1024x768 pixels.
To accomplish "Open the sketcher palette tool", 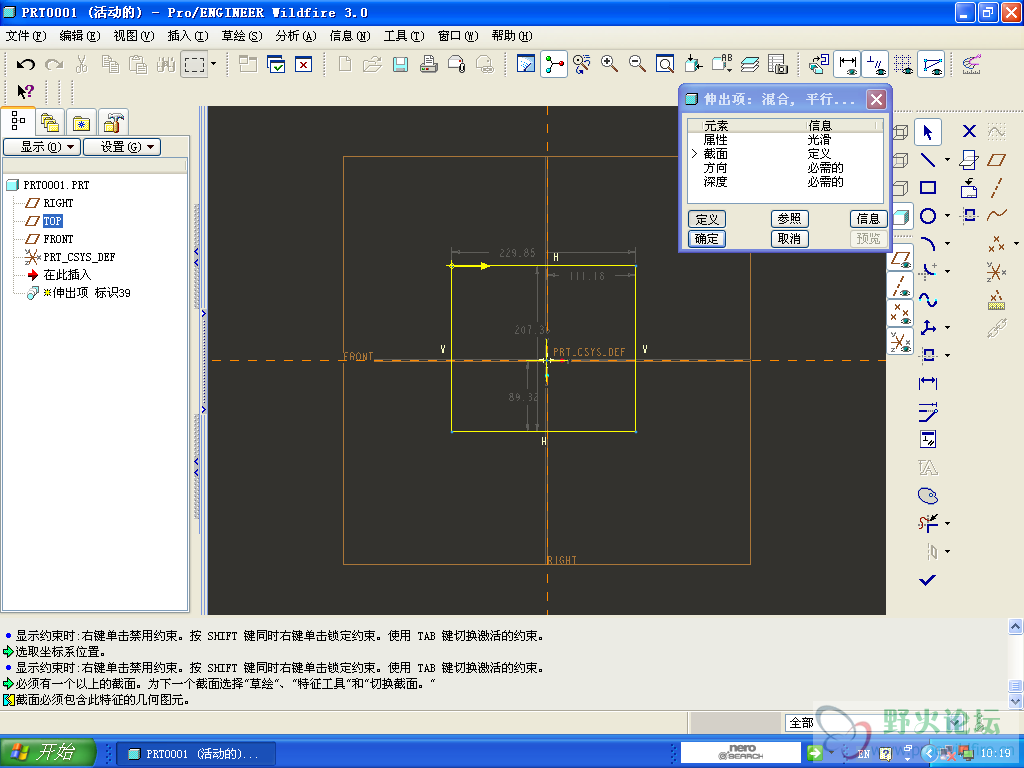I will (928, 496).
